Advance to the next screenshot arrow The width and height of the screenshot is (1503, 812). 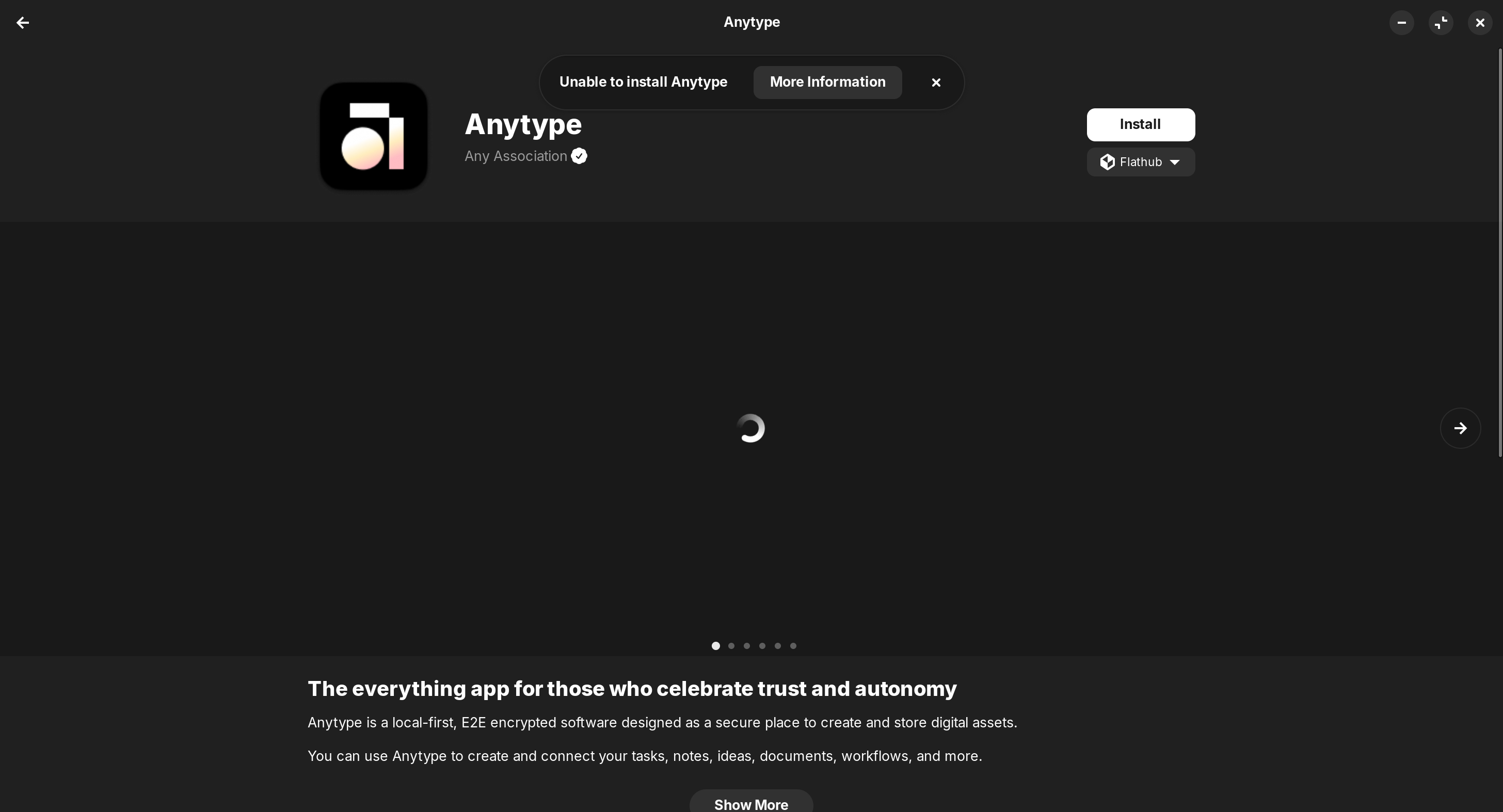tap(1460, 428)
